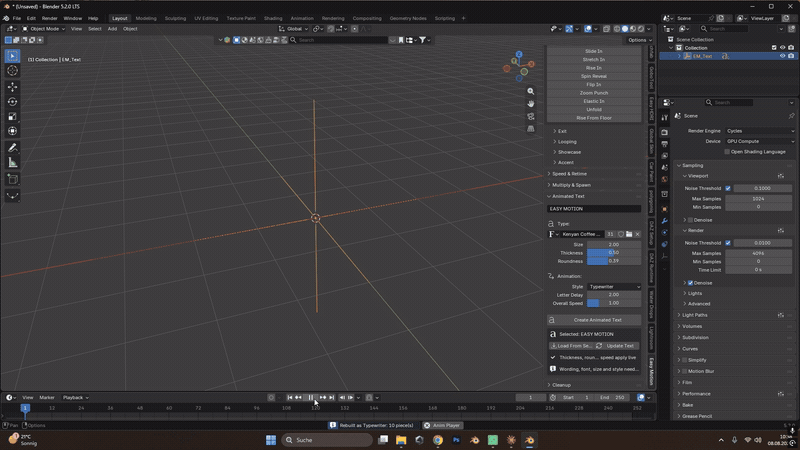Toggle the camera view icon
The width and height of the screenshot is (800, 450).
click(x=531, y=116)
